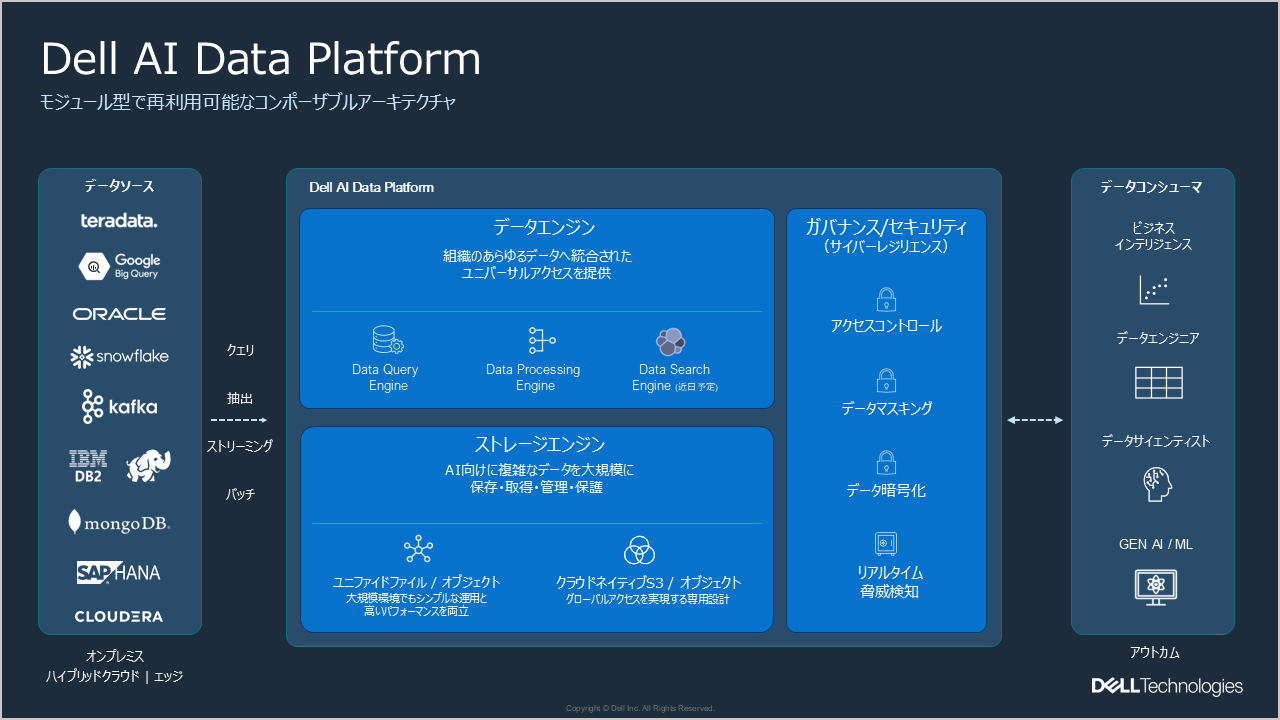
Task: Select the Kafka logo
Action: pos(119,406)
